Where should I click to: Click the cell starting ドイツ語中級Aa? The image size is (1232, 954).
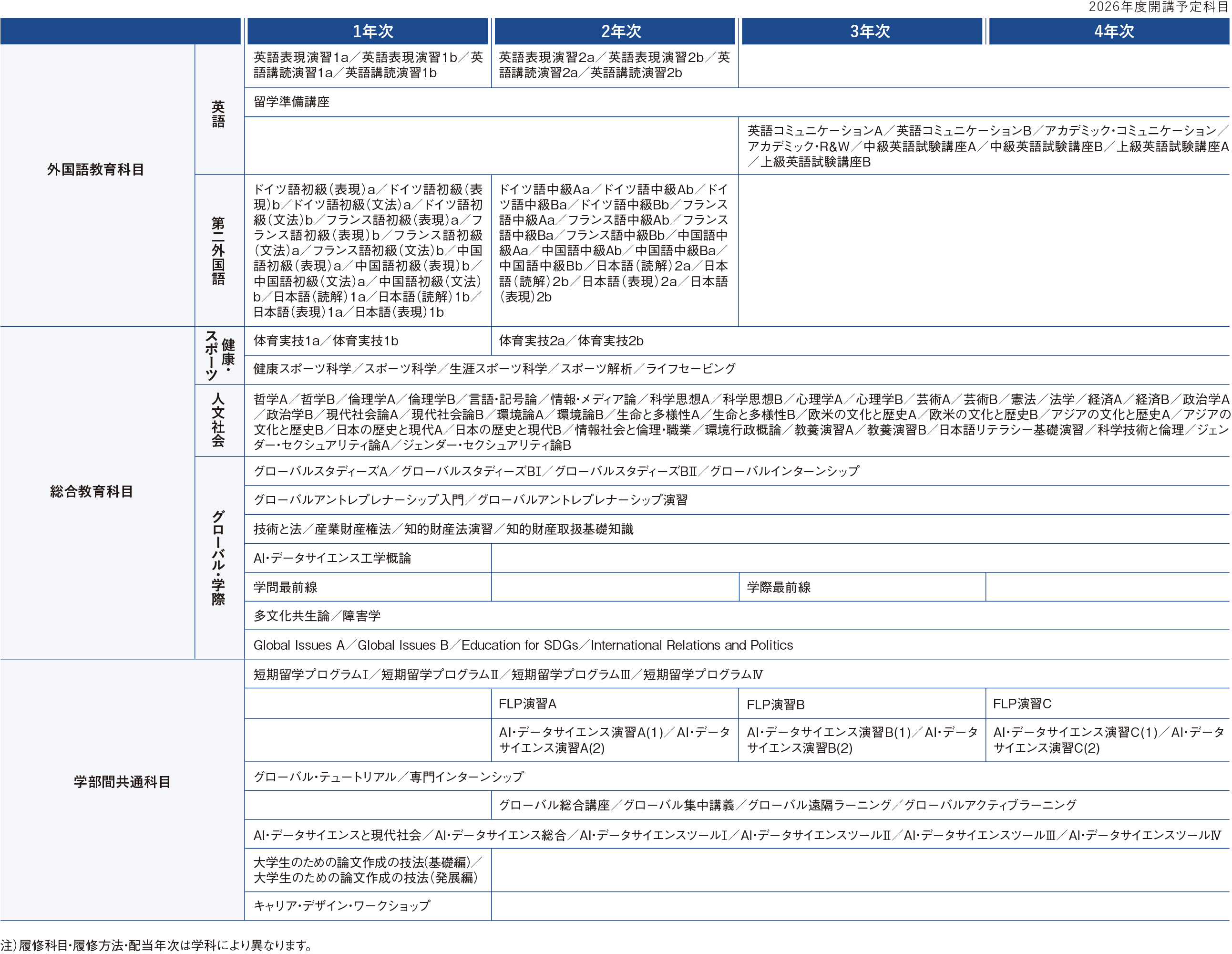click(615, 250)
